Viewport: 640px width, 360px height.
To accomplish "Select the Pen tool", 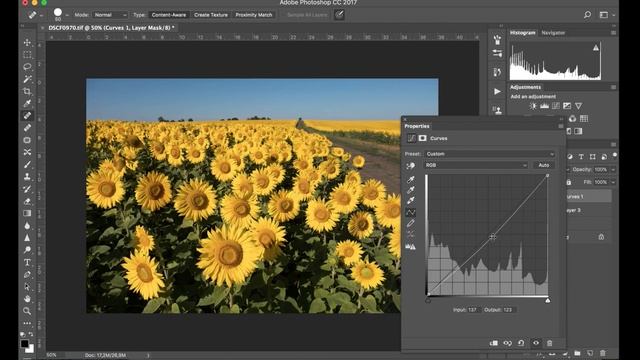I will tap(27, 274).
